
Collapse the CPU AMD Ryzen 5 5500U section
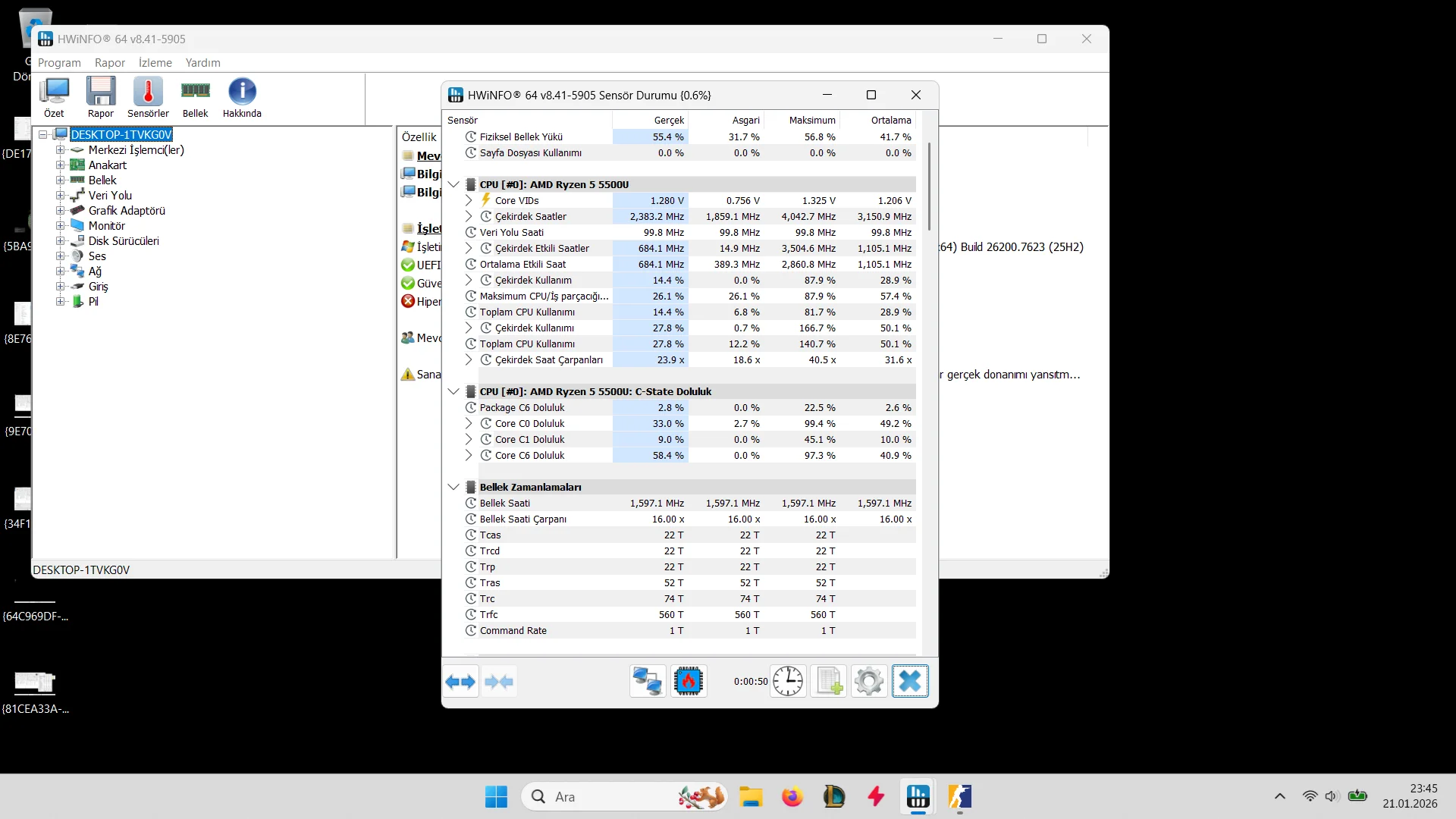[453, 184]
